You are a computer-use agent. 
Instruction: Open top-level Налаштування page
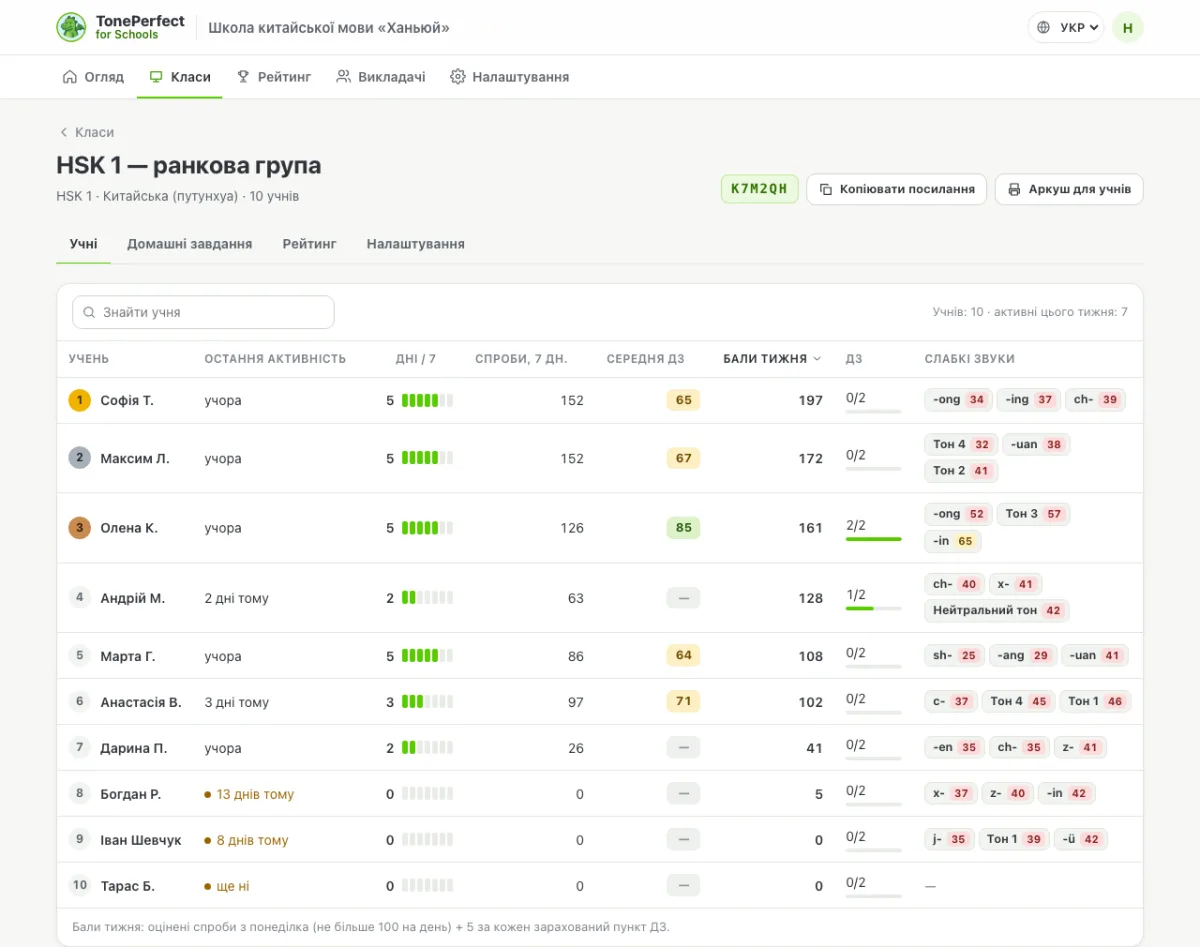tap(510, 77)
